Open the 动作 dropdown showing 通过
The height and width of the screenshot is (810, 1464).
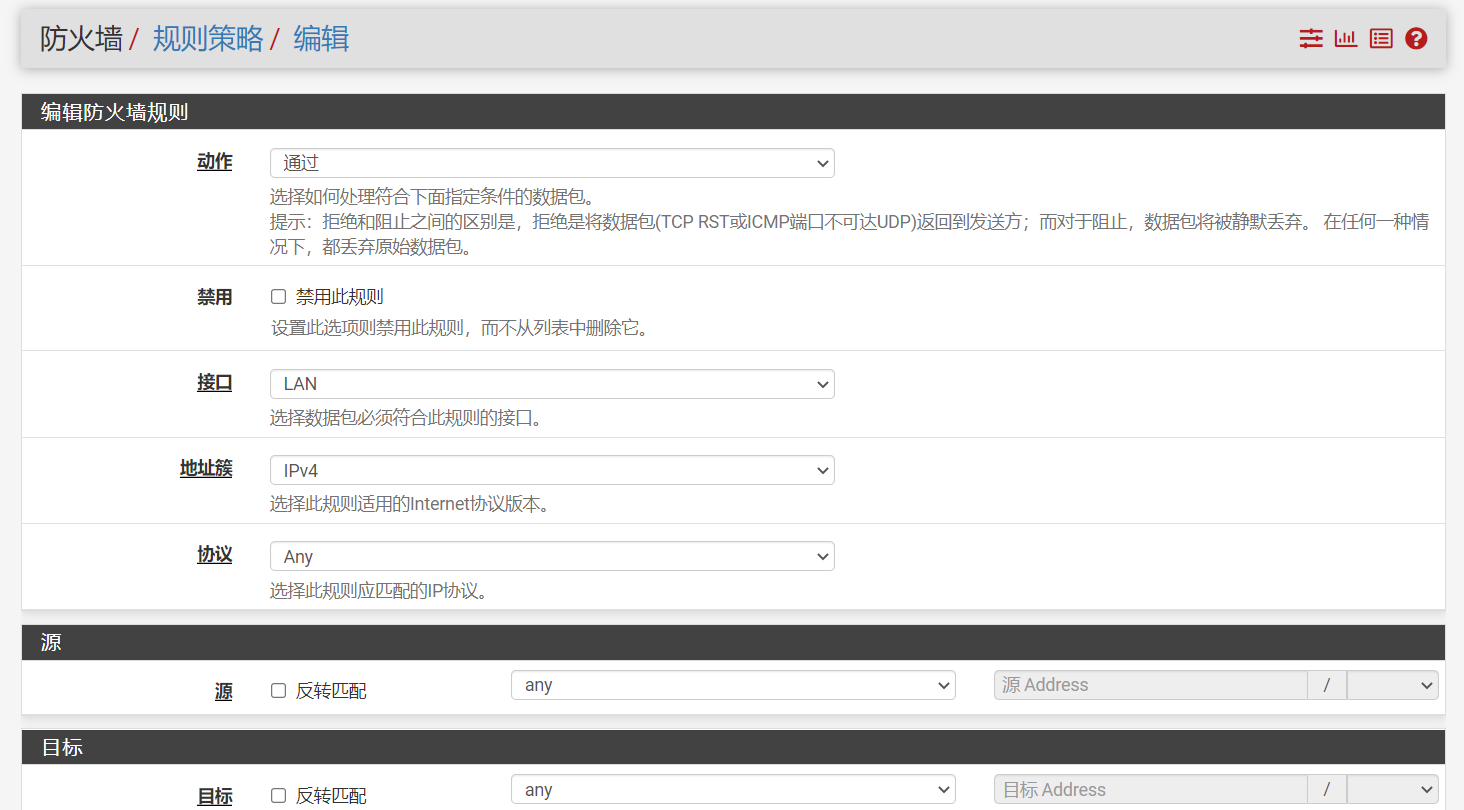(552, 163)
